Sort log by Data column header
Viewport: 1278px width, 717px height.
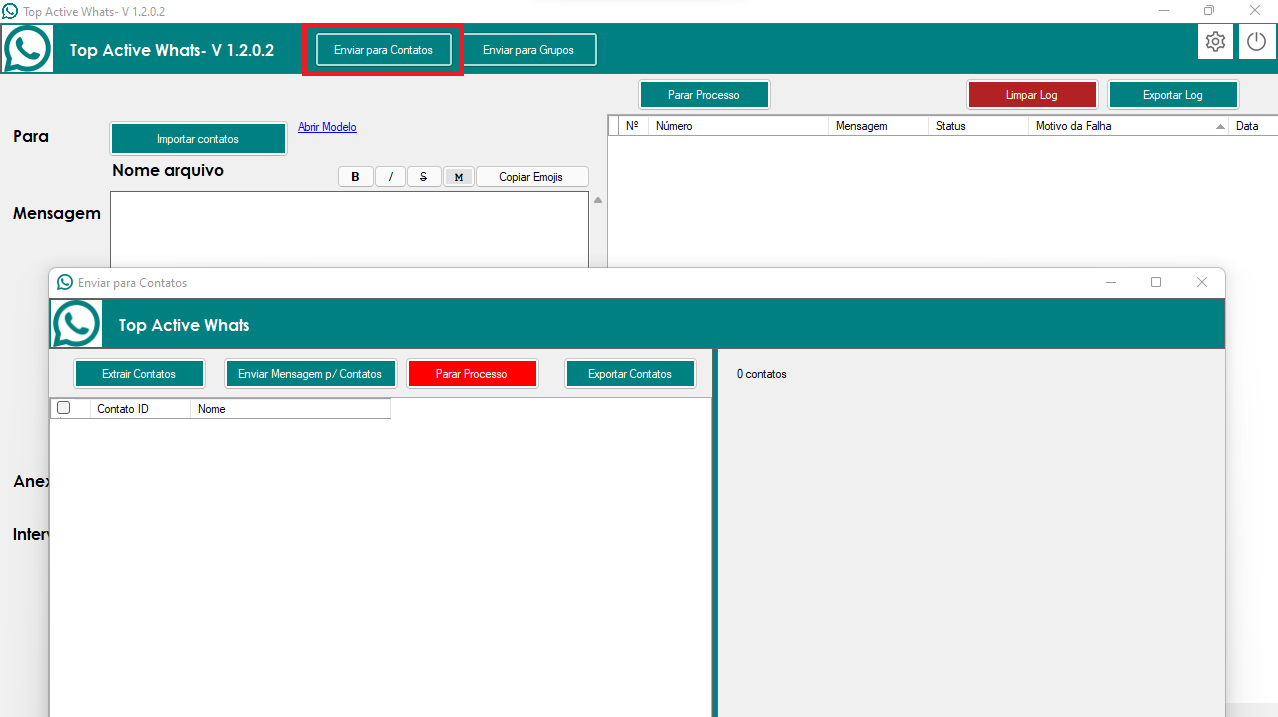click(1253, 126)
